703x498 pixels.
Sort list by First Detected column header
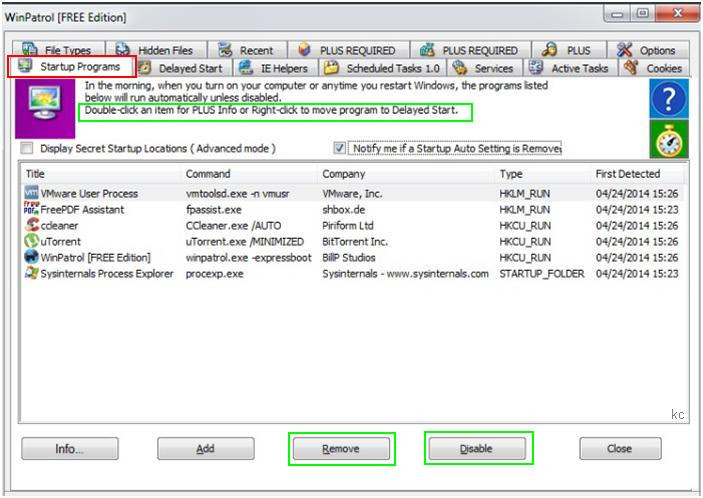pyautogui.click(x=638, y=174)
